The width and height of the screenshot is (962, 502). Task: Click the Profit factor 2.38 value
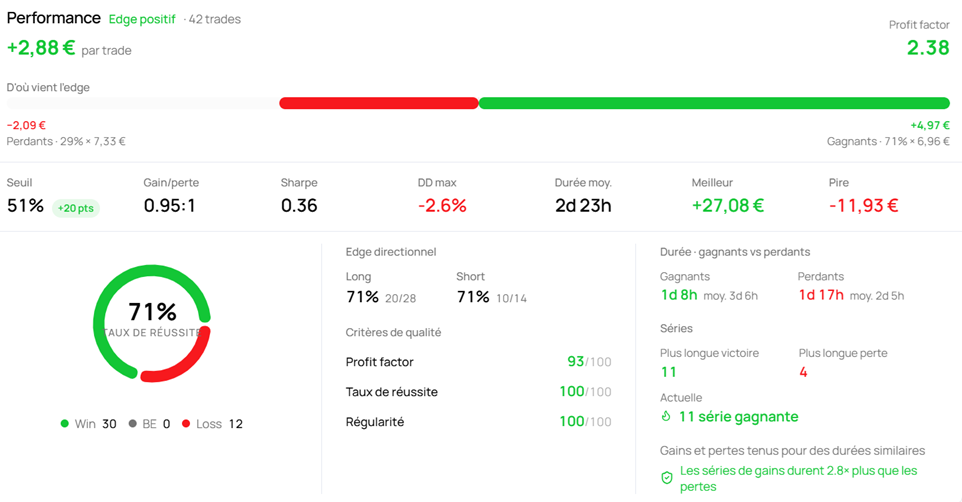click(x=928, y=47)
